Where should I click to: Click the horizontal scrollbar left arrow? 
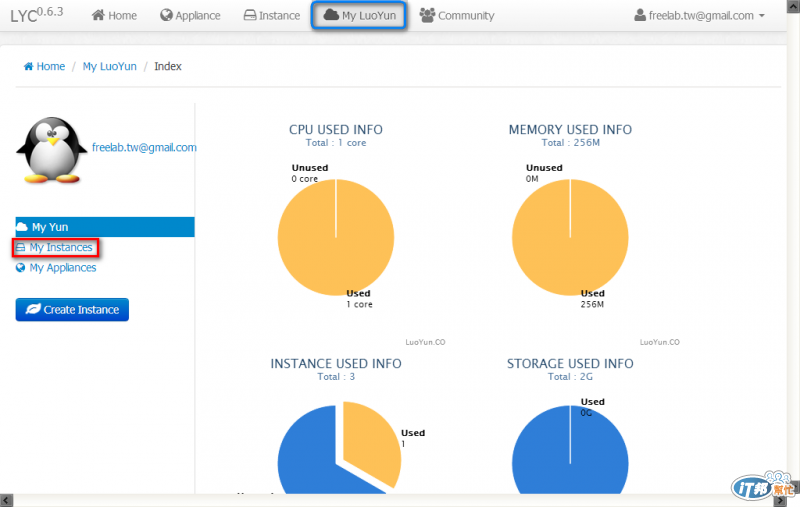(x=6, y=500)
